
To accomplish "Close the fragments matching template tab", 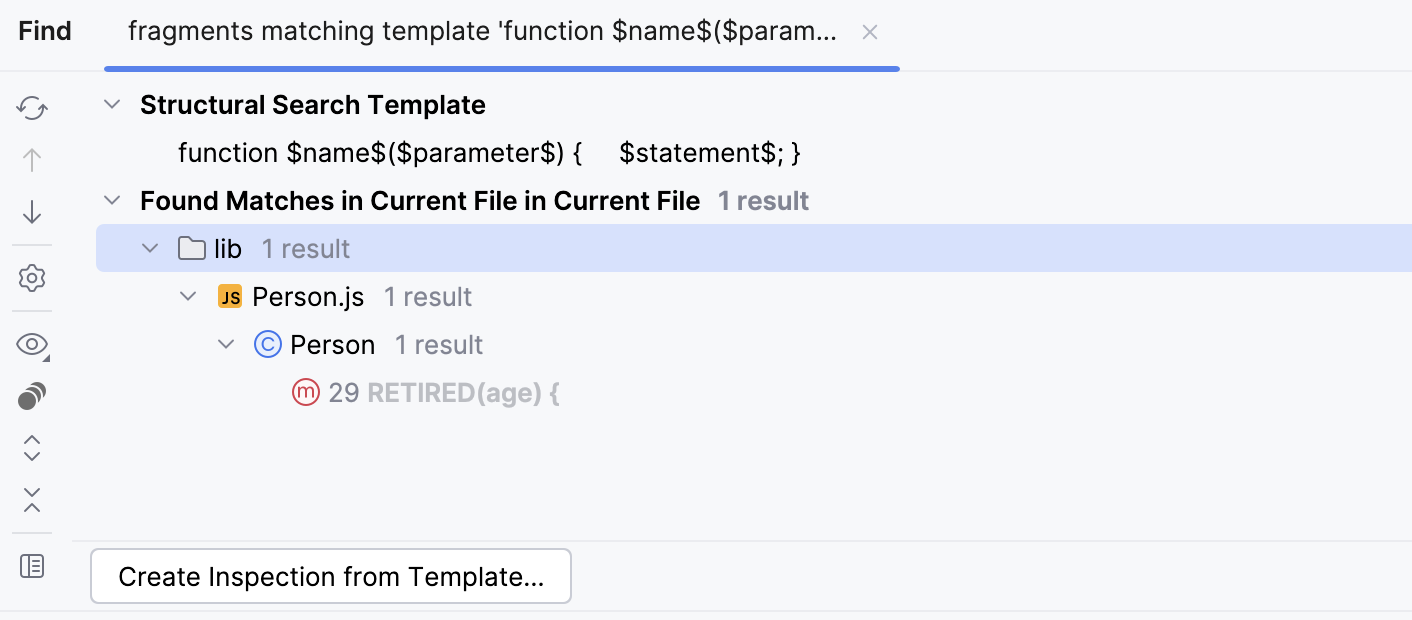I will (x=870, y=33).
